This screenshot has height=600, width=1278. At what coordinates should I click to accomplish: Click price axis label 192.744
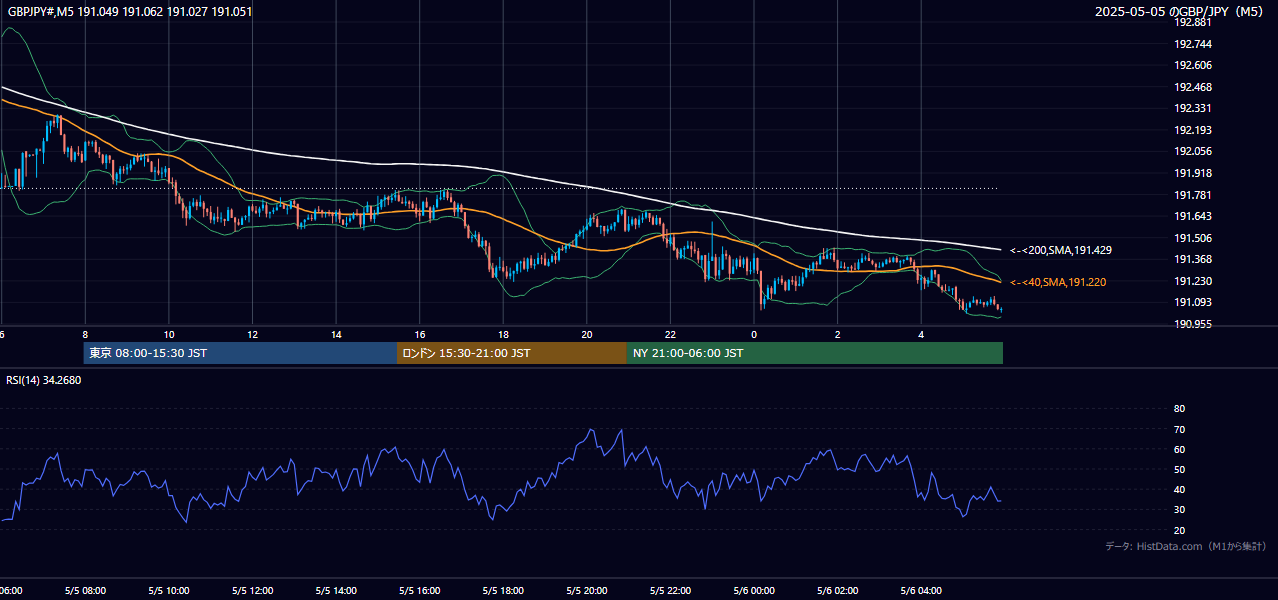tap(1194, 44)
